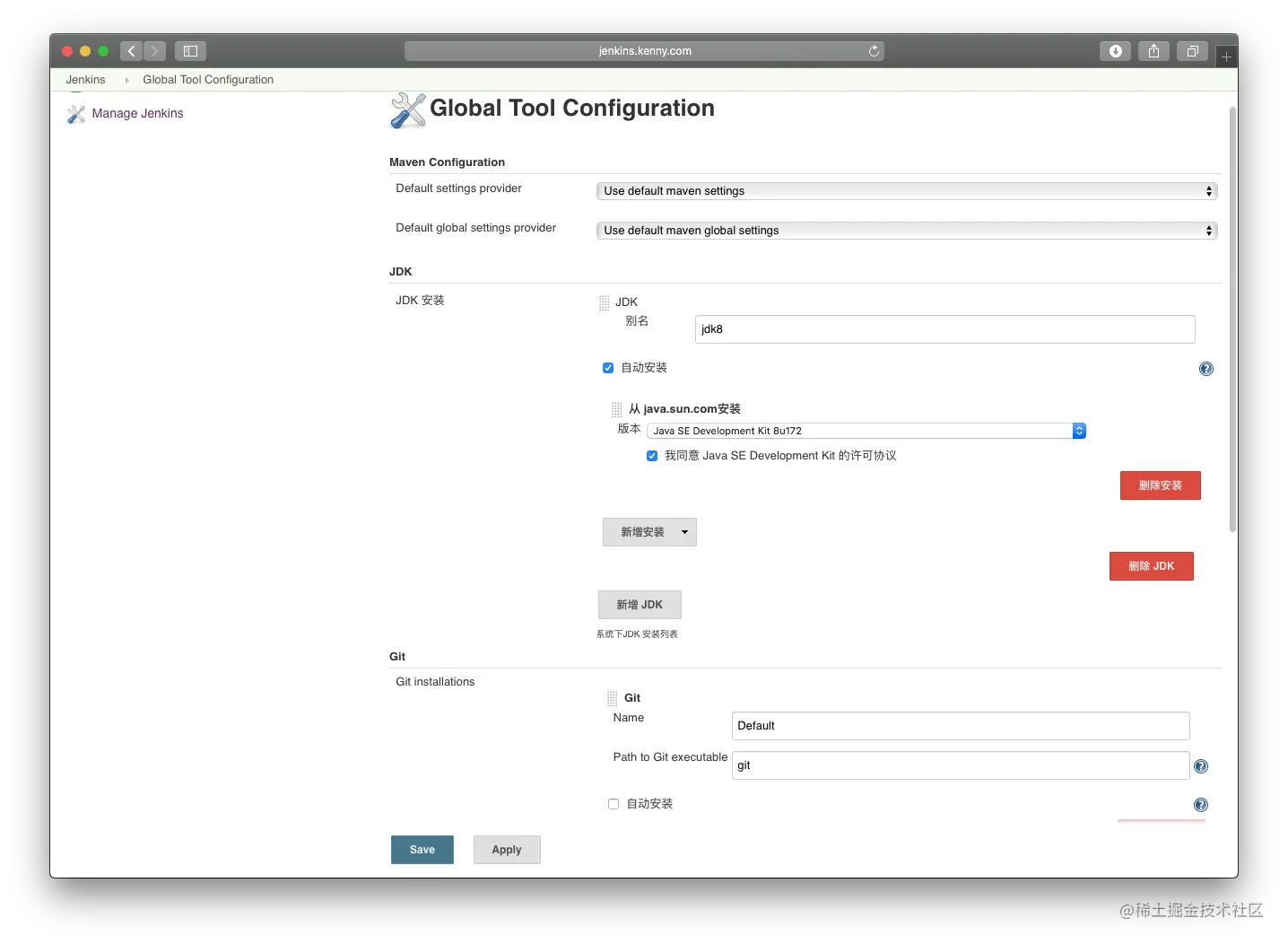The height and width of the screenshot is (944, 1288).
Task: Open Safari downloads button
Action: [1116, 51]
